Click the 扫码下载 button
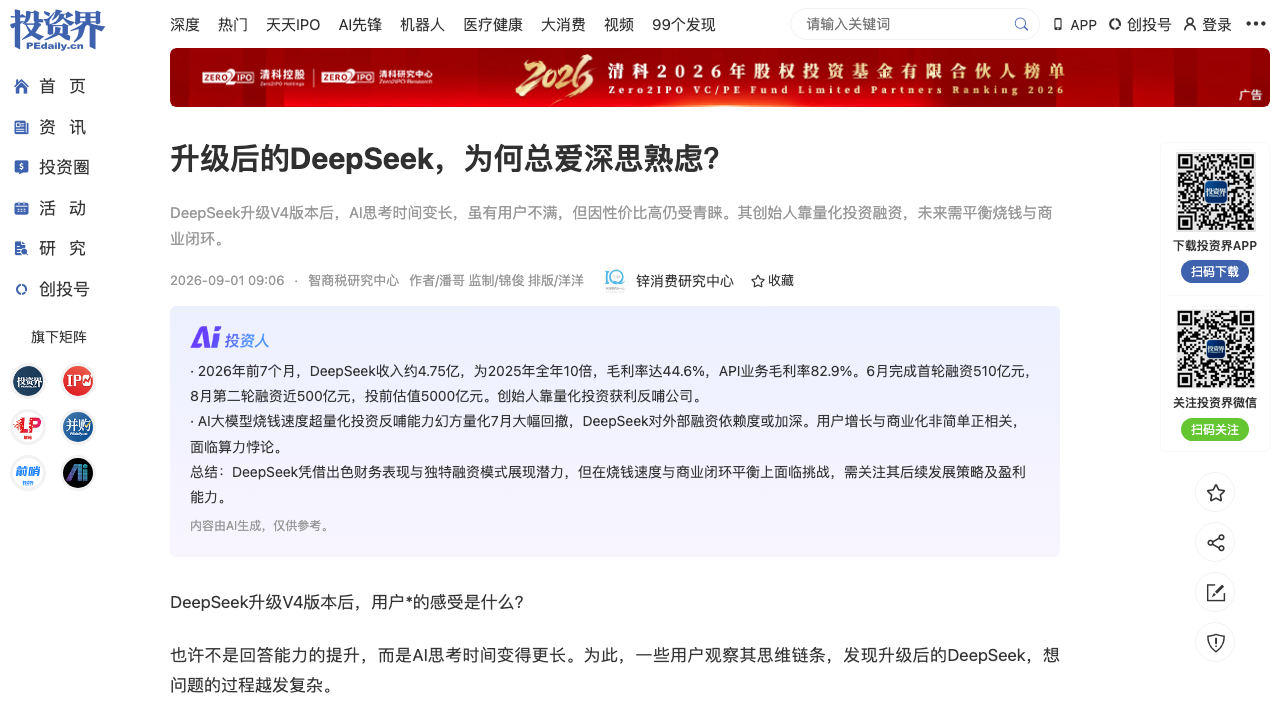 (x=1215, y=271)
